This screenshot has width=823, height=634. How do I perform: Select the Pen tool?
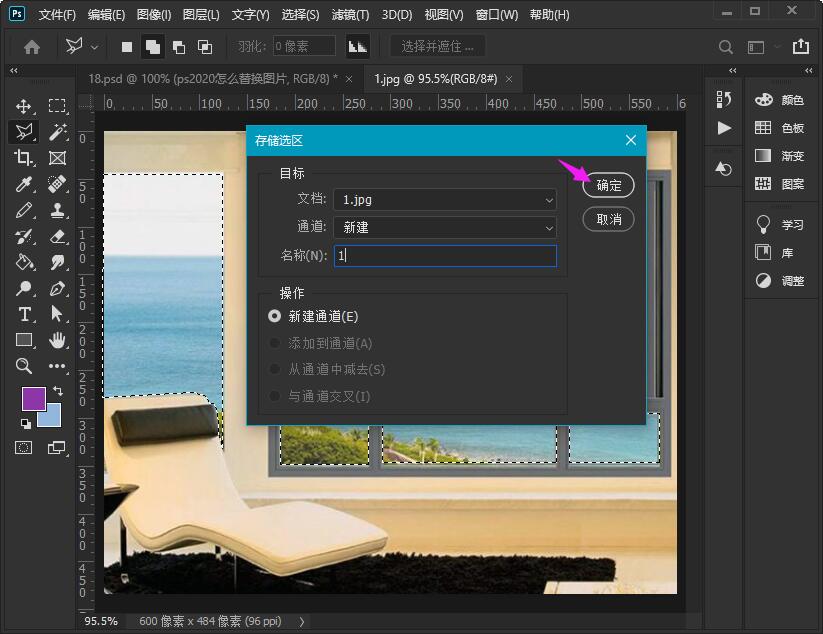[x=57, y=288]
